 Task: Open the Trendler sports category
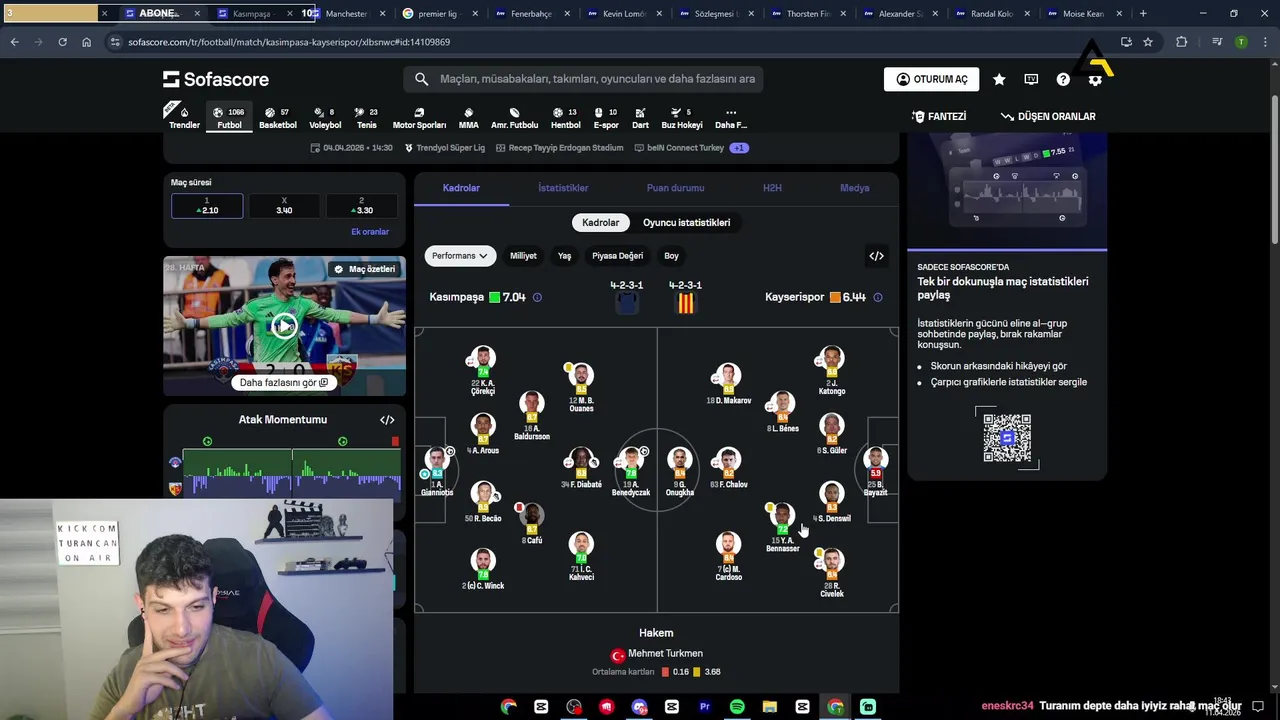click(184, 118)
